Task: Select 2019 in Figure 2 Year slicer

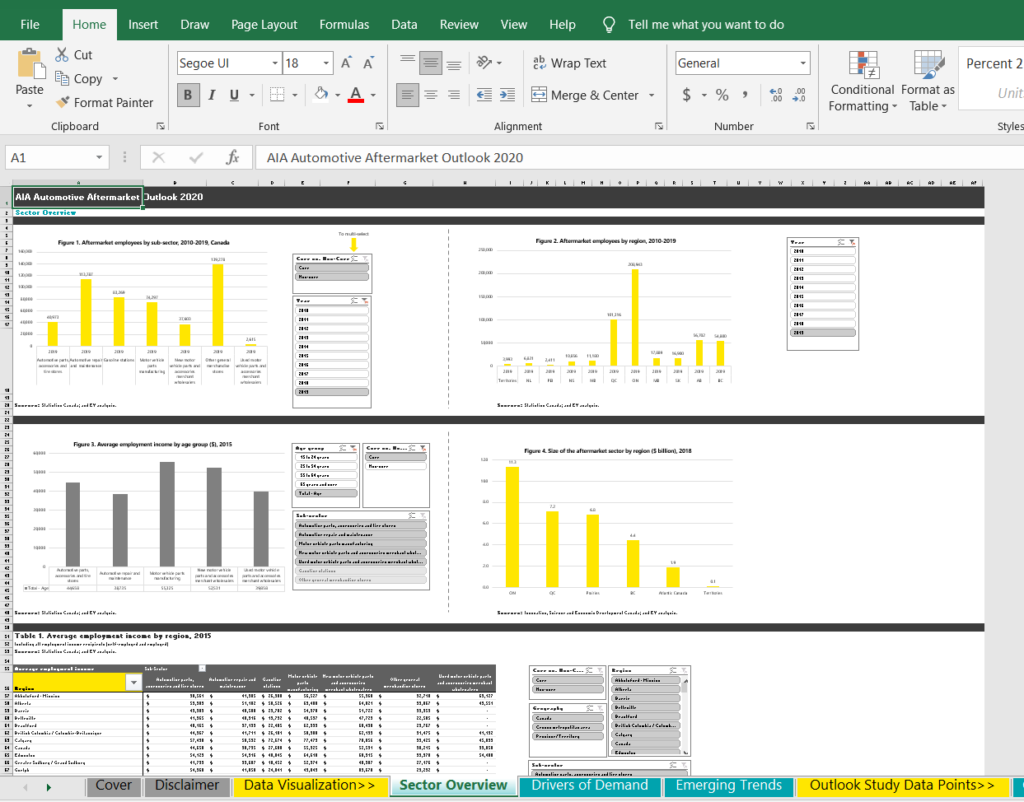Action: [821, 332]
